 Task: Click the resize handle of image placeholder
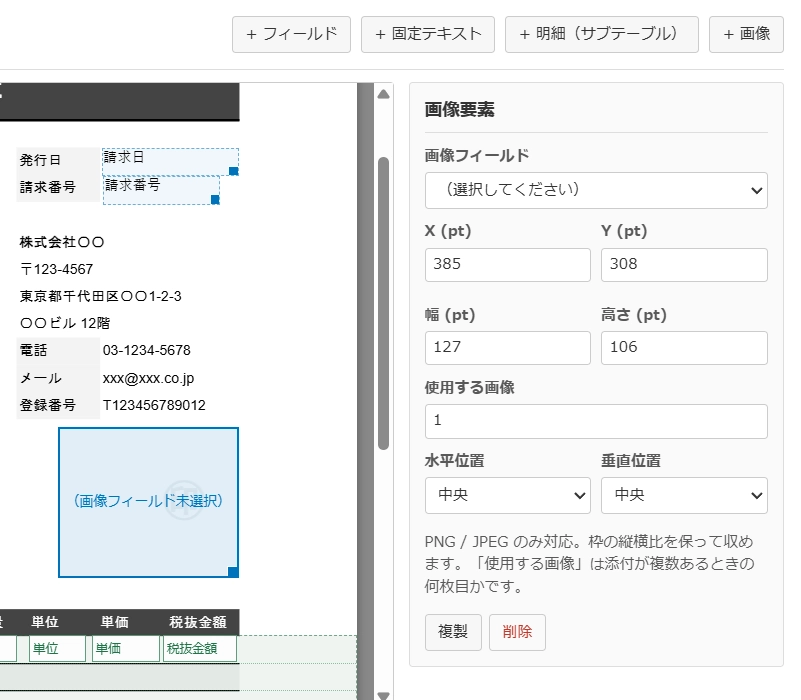pos(233,572)
